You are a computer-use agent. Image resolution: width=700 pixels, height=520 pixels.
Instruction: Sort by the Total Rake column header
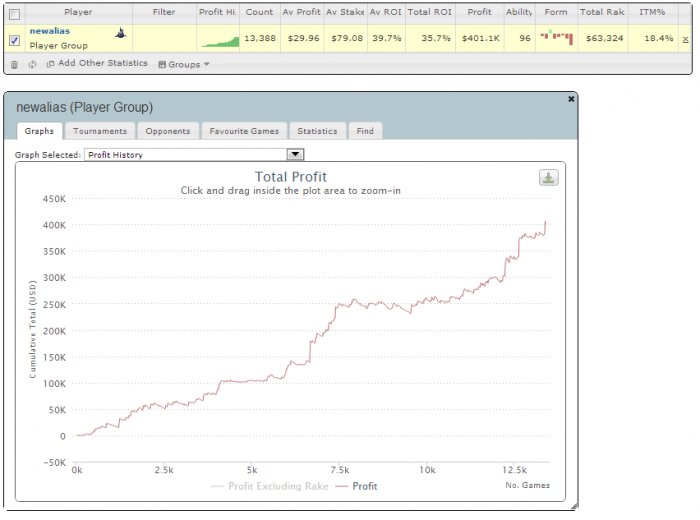point(602,12)
